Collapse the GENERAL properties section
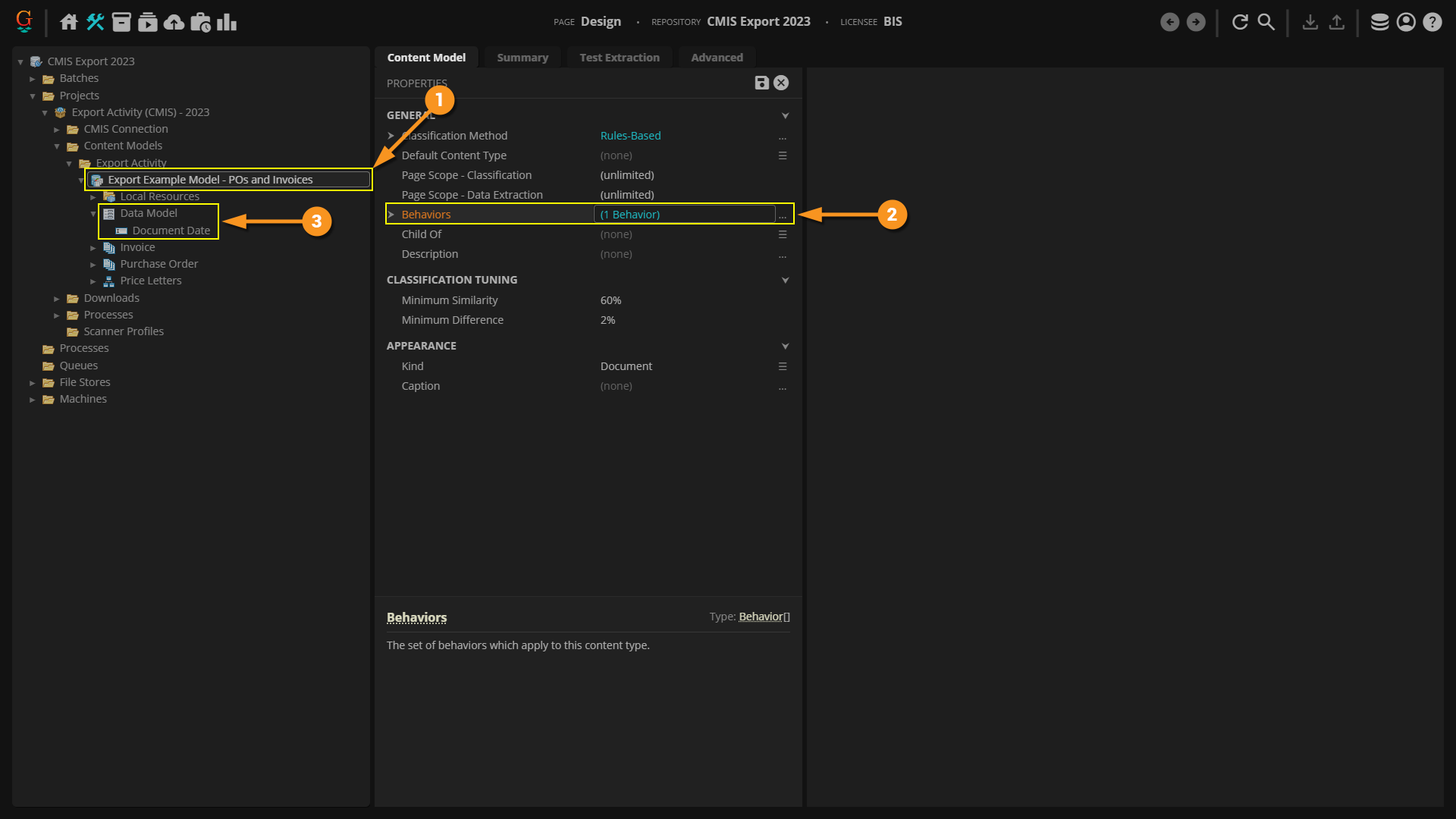The height and width of the screenshot is (819, 1456). (x=785, y=115)
